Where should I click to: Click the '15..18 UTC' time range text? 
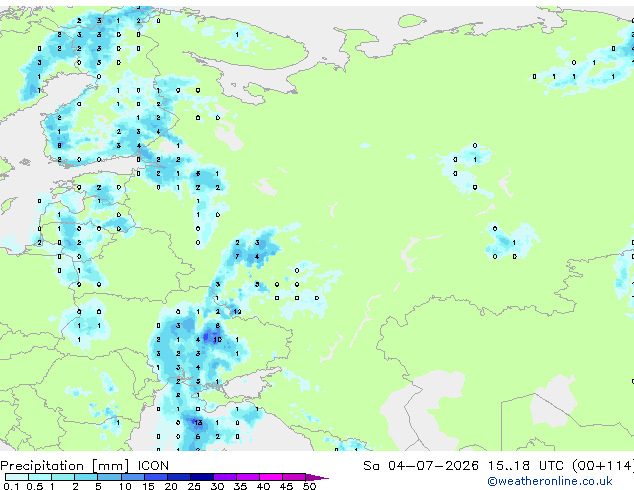[526, 466]
